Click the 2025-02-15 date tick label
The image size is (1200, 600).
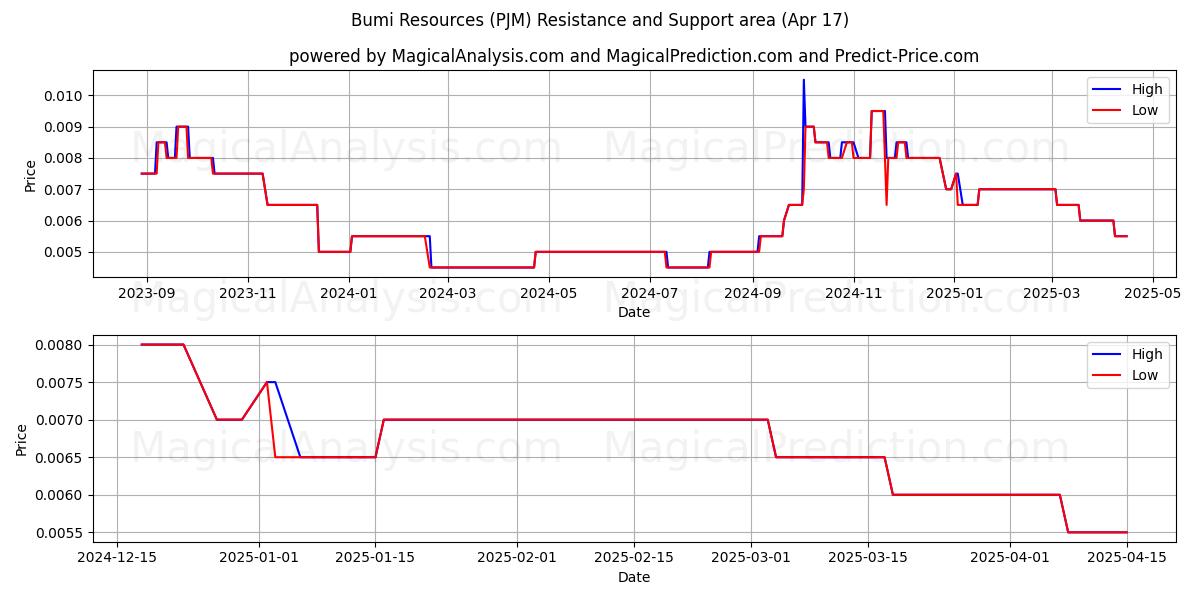pyautogui.click(x=634, y=559)
